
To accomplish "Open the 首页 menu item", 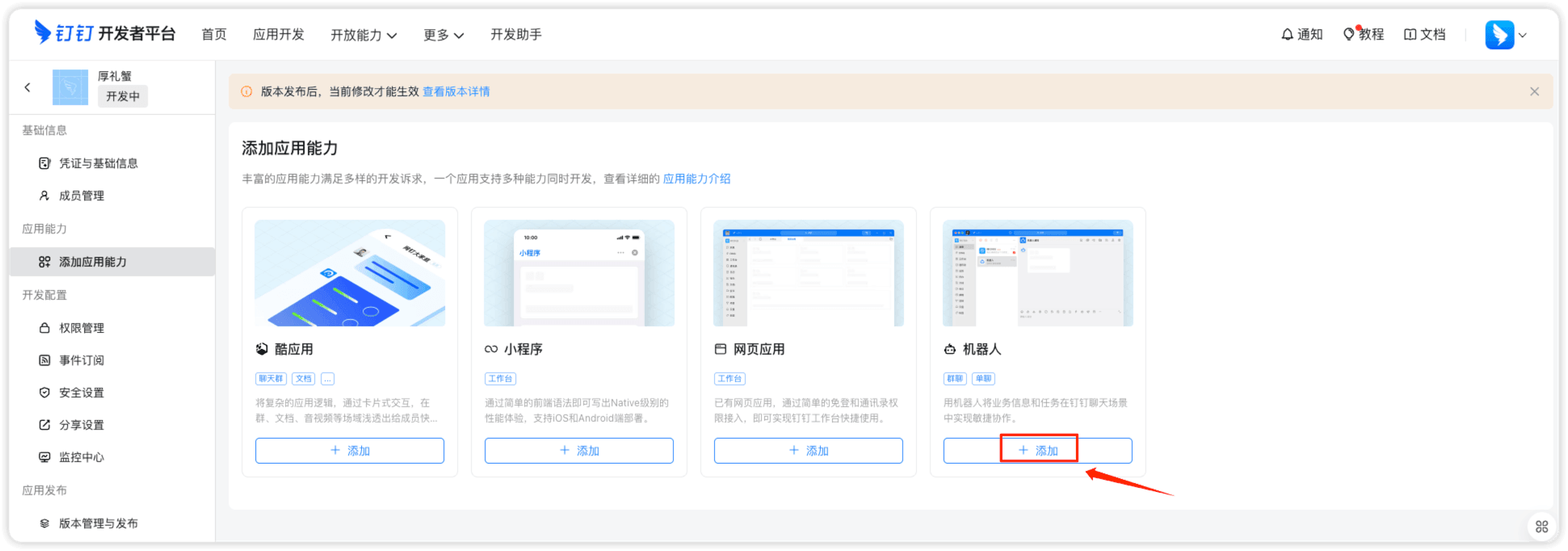I will click(214, 34).
